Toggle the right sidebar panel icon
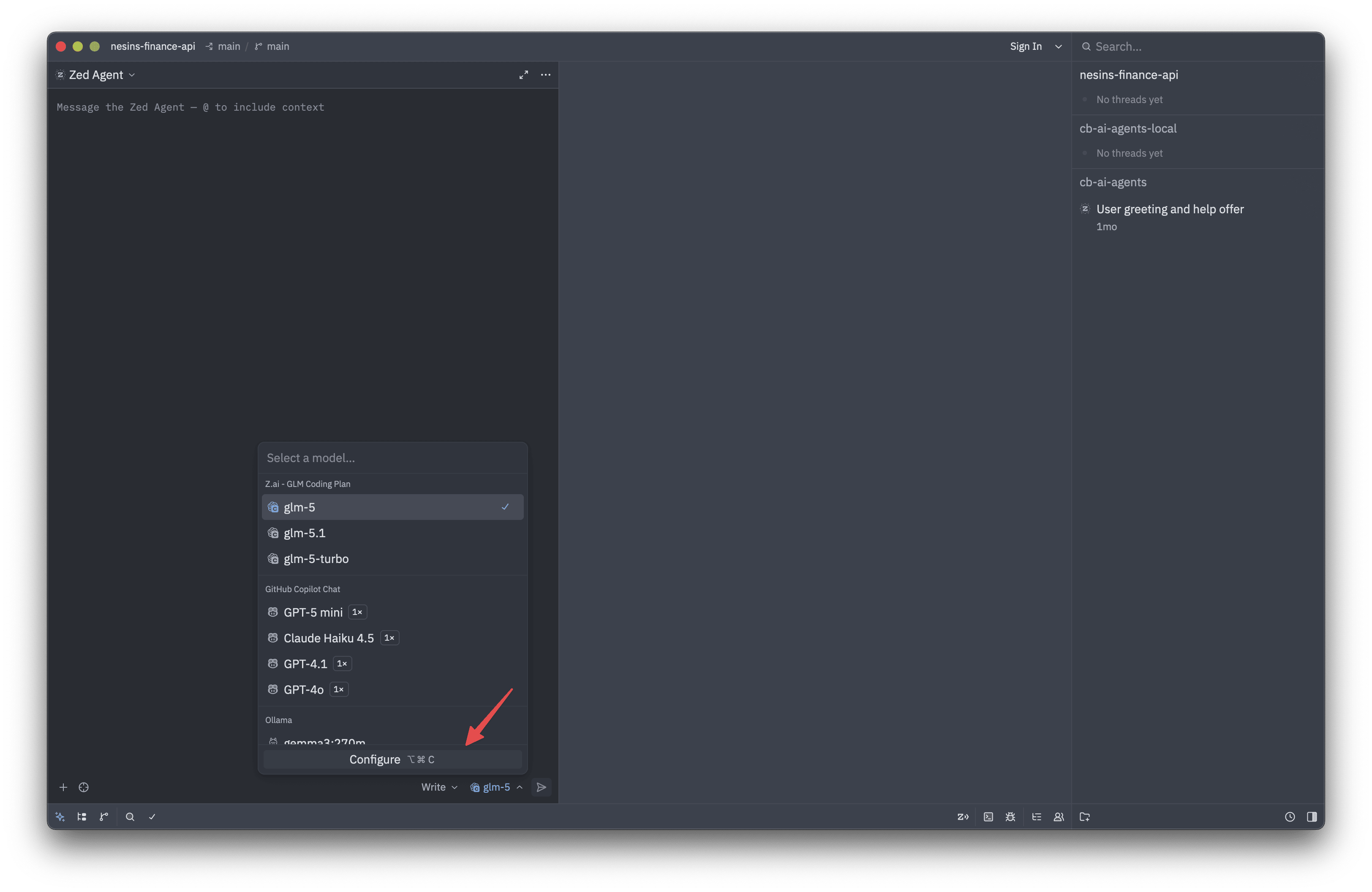This screenshot has height=892, width=1372. (x=1312, y=816)
